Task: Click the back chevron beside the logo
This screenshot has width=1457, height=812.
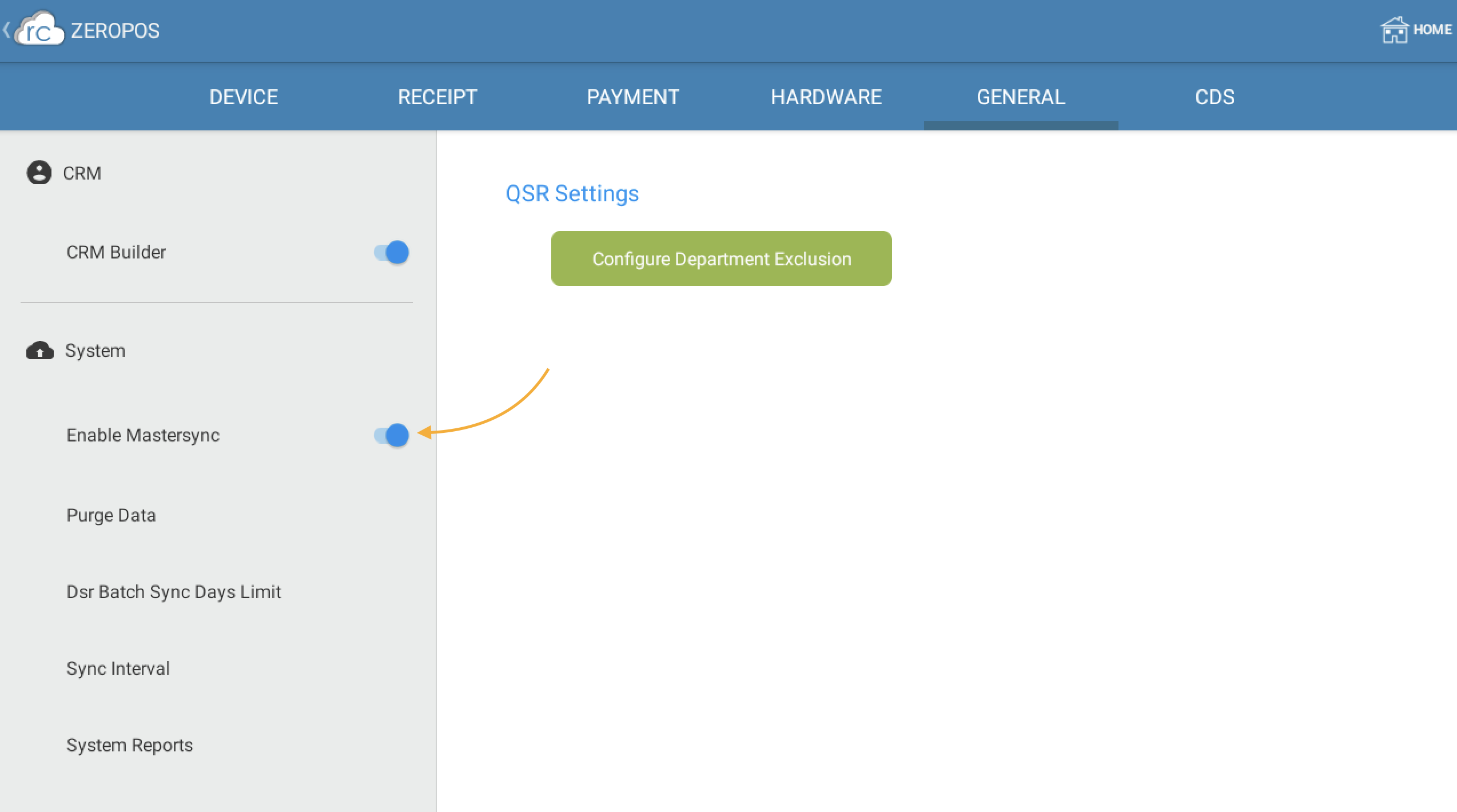Action: 6,29
